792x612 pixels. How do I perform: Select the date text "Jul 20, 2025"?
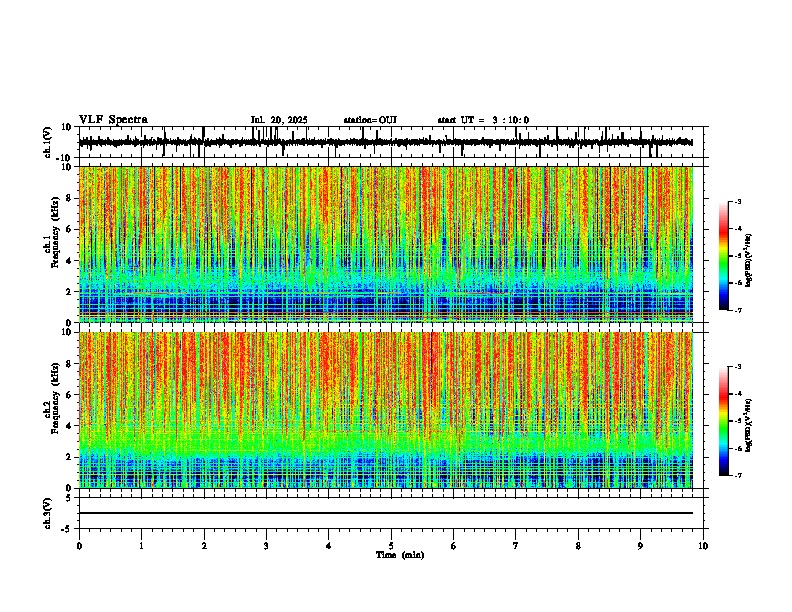(x=279, y=120)
